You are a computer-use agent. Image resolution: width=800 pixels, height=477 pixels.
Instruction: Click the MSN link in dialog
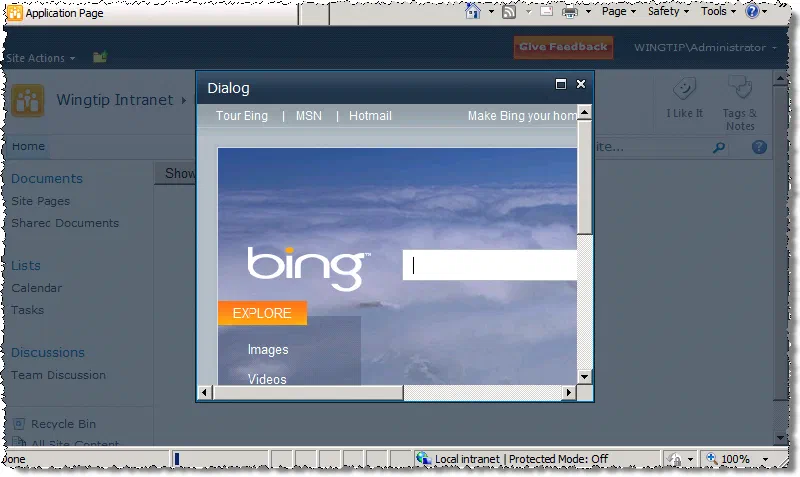[x=309, y=116]
